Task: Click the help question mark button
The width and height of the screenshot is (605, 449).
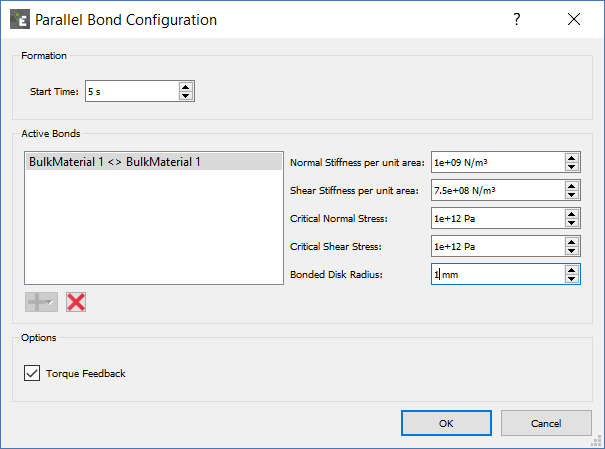Action: pos(517,19)
